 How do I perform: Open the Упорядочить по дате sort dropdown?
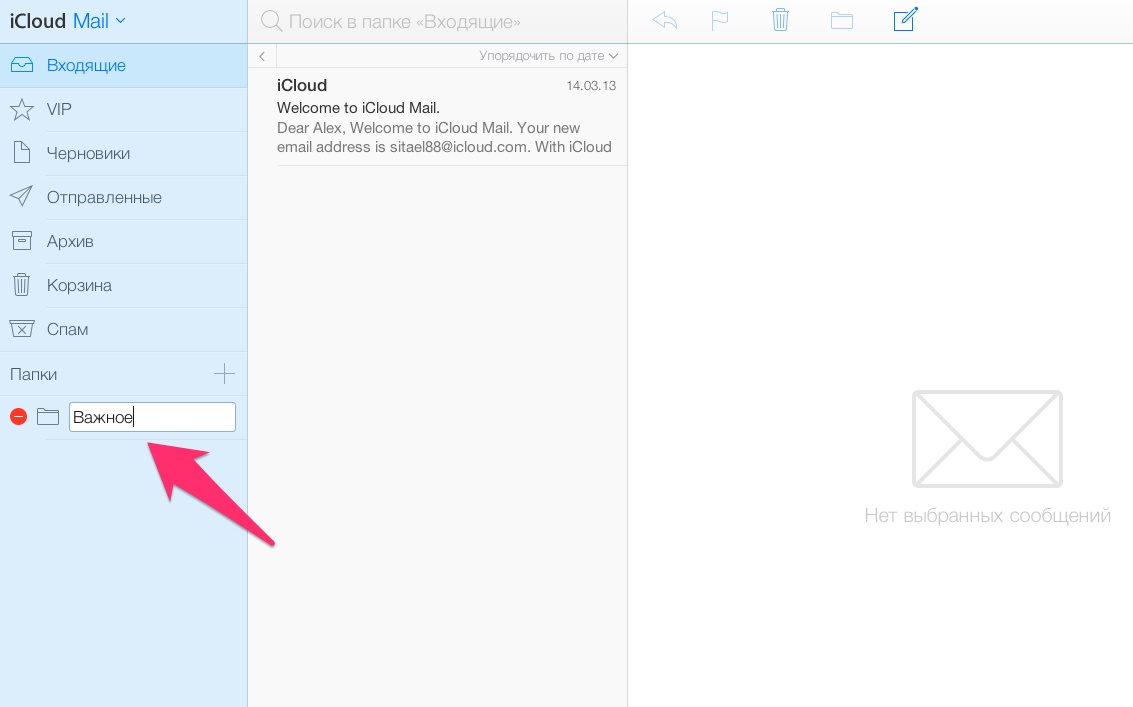point(548,56)
